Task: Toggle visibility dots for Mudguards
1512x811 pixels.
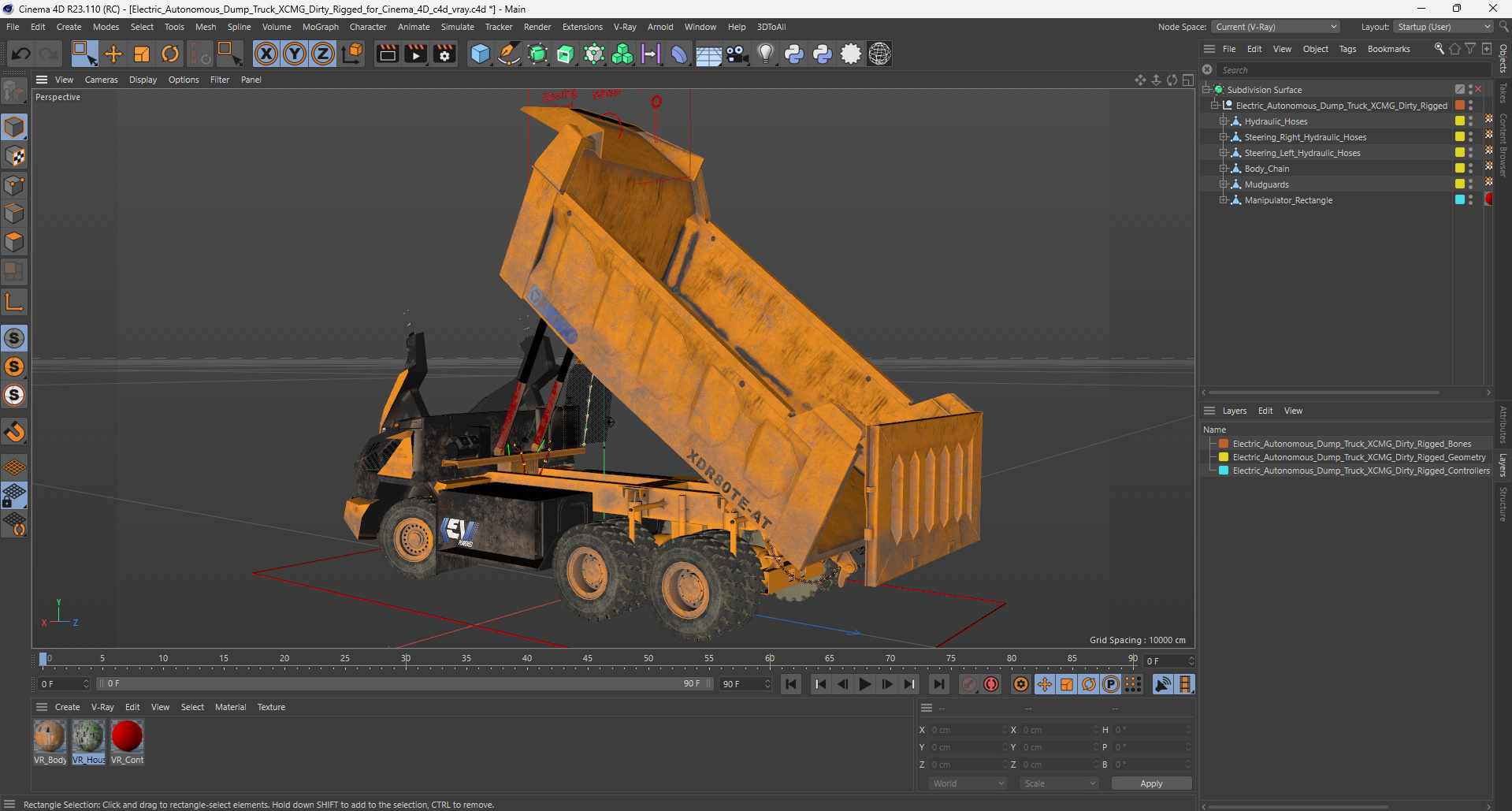Action: click(1470, 184)
